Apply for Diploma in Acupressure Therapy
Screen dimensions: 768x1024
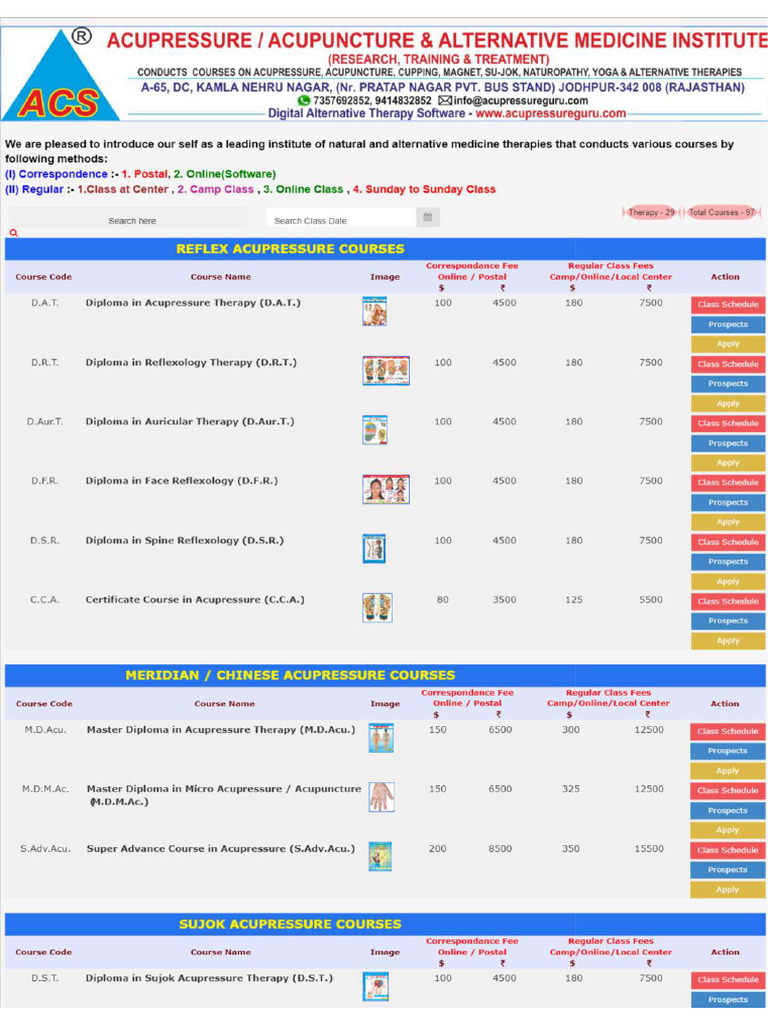click(728, 344)
